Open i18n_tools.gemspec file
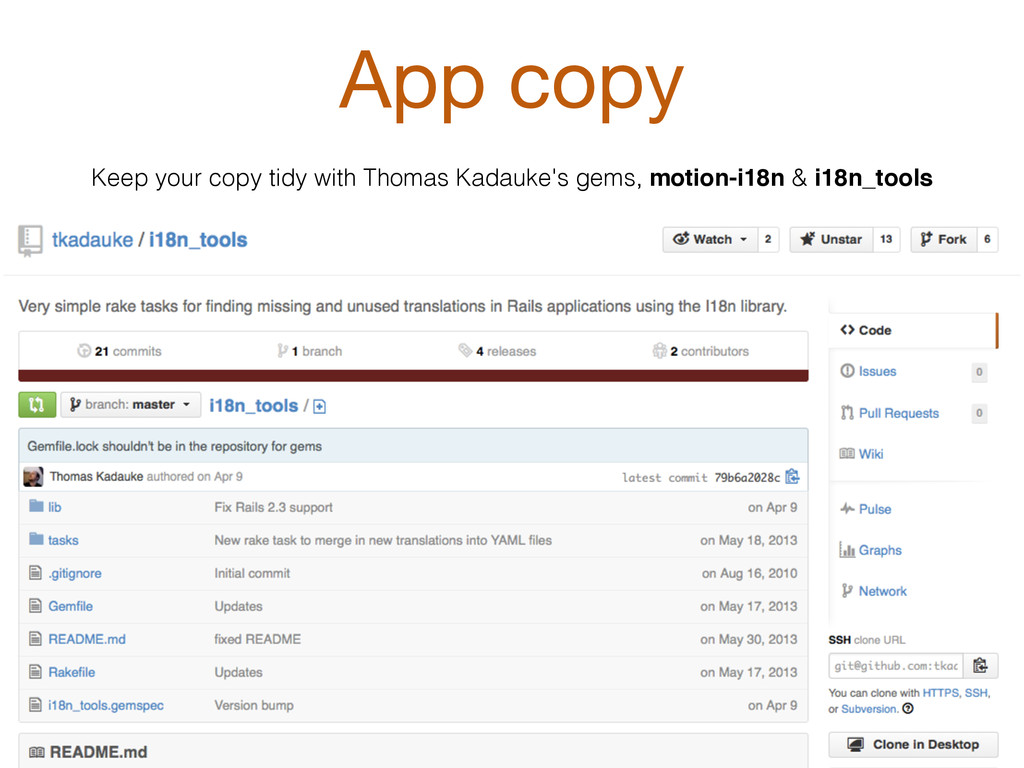 coord(106,705)
